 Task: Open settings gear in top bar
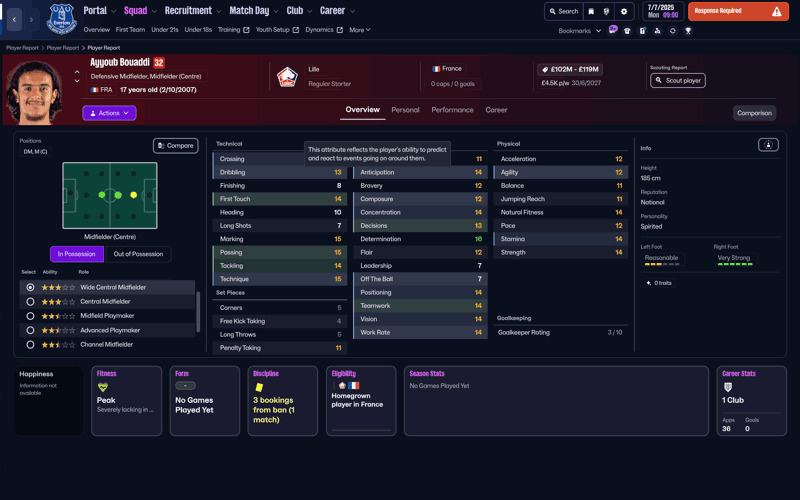[x=624, y=12]
